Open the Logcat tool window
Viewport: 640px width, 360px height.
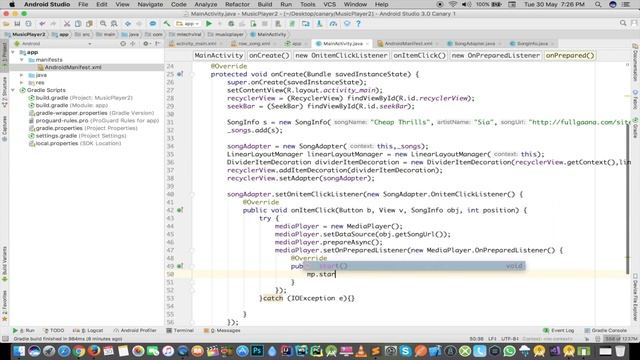click(x=88, y=330)
